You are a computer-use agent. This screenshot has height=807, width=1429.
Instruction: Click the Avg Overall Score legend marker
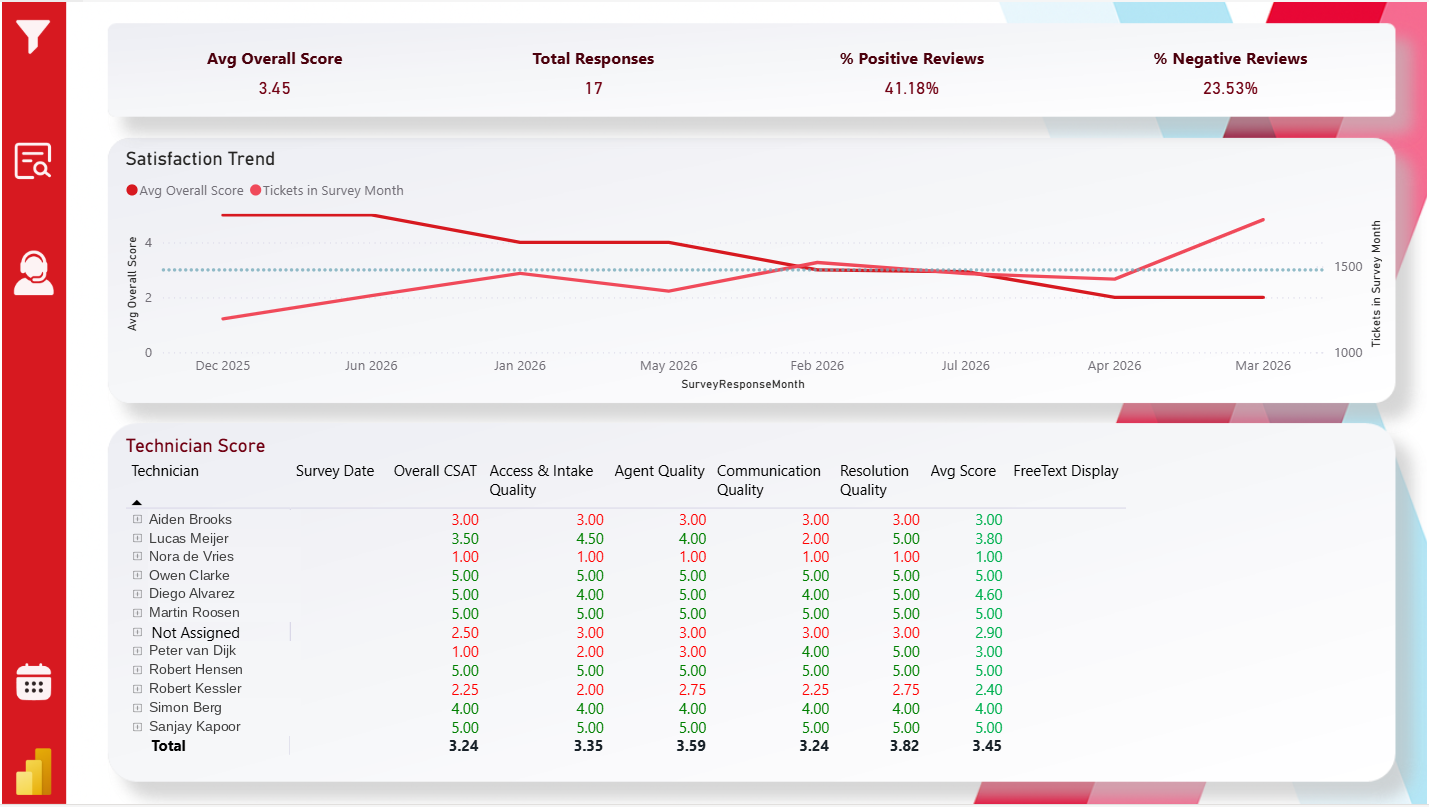click(132, 191)
